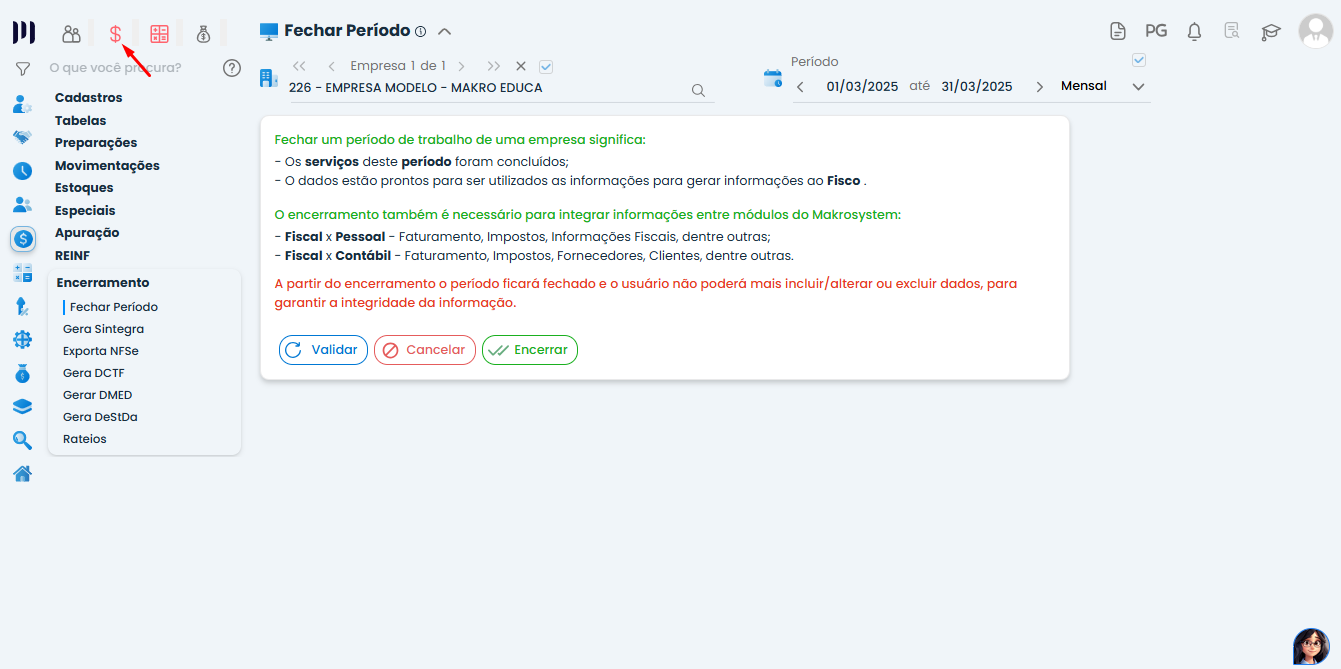The width and height of the screenshot is (1341, 669).
Task: Expand the Estoques menu
Action: (x=84, y=188)
